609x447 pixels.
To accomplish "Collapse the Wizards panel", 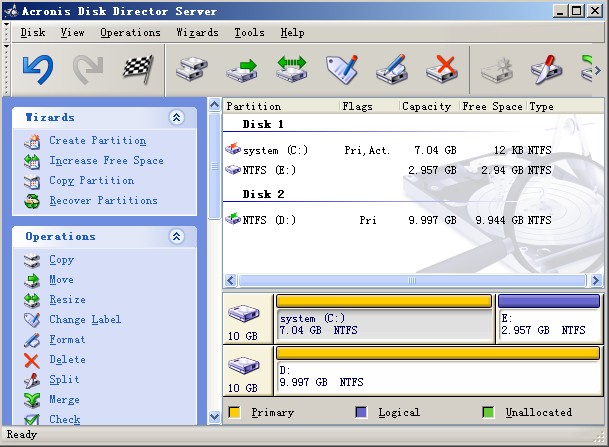I will pyautogui.click(x=176, y=117).
